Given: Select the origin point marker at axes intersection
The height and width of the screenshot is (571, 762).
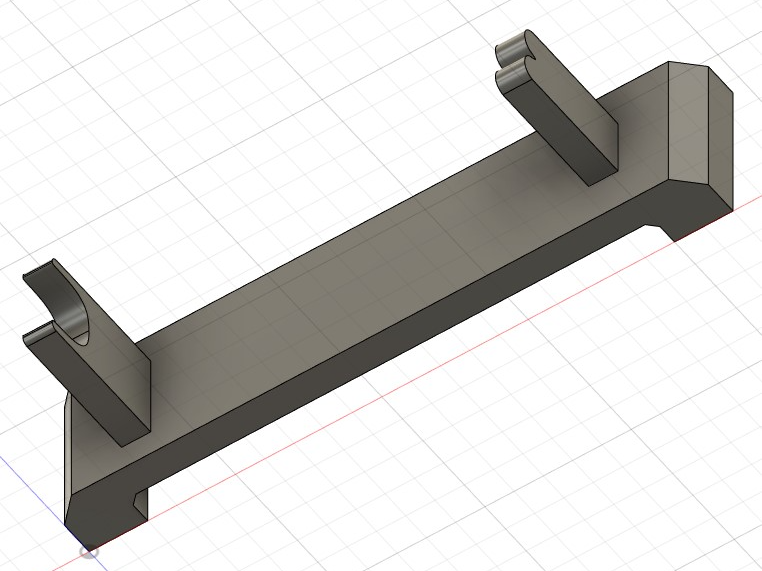Looking at the screenshot, I should click(89, 552).
